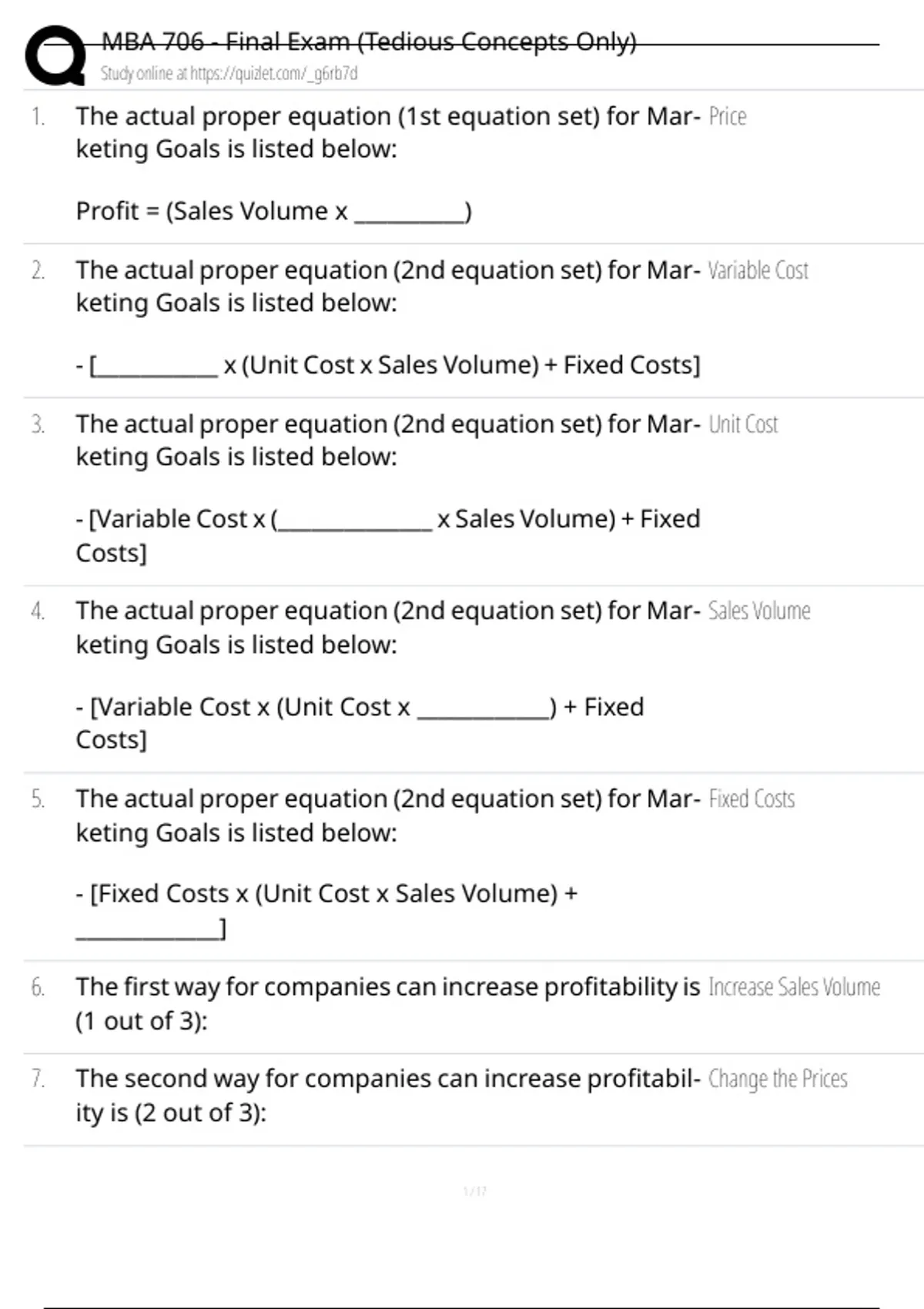The image size is (924, 1309).
Task: Click question number 2
Action: pyautogui.click(x=38, y=271)
